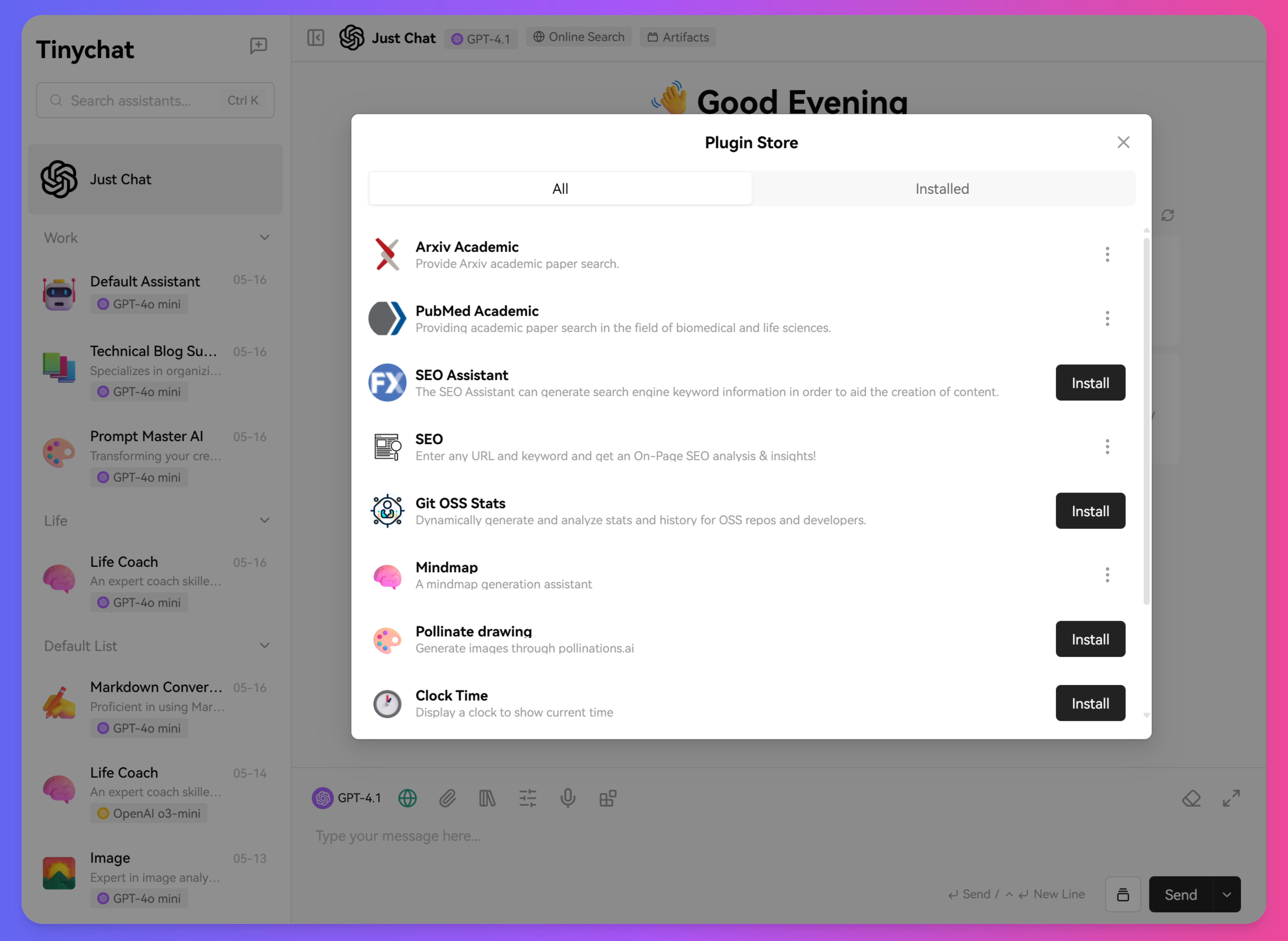Open the Default Assistant conversation

coord(155,293)
